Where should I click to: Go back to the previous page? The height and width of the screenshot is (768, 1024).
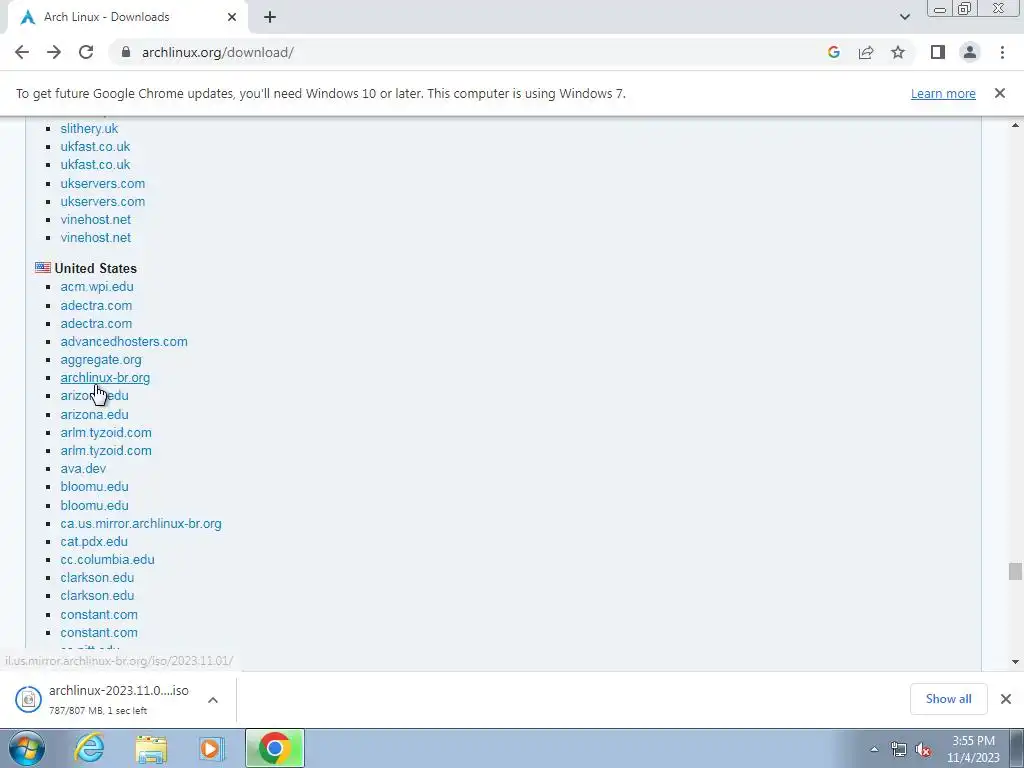[x=22, y=52]
